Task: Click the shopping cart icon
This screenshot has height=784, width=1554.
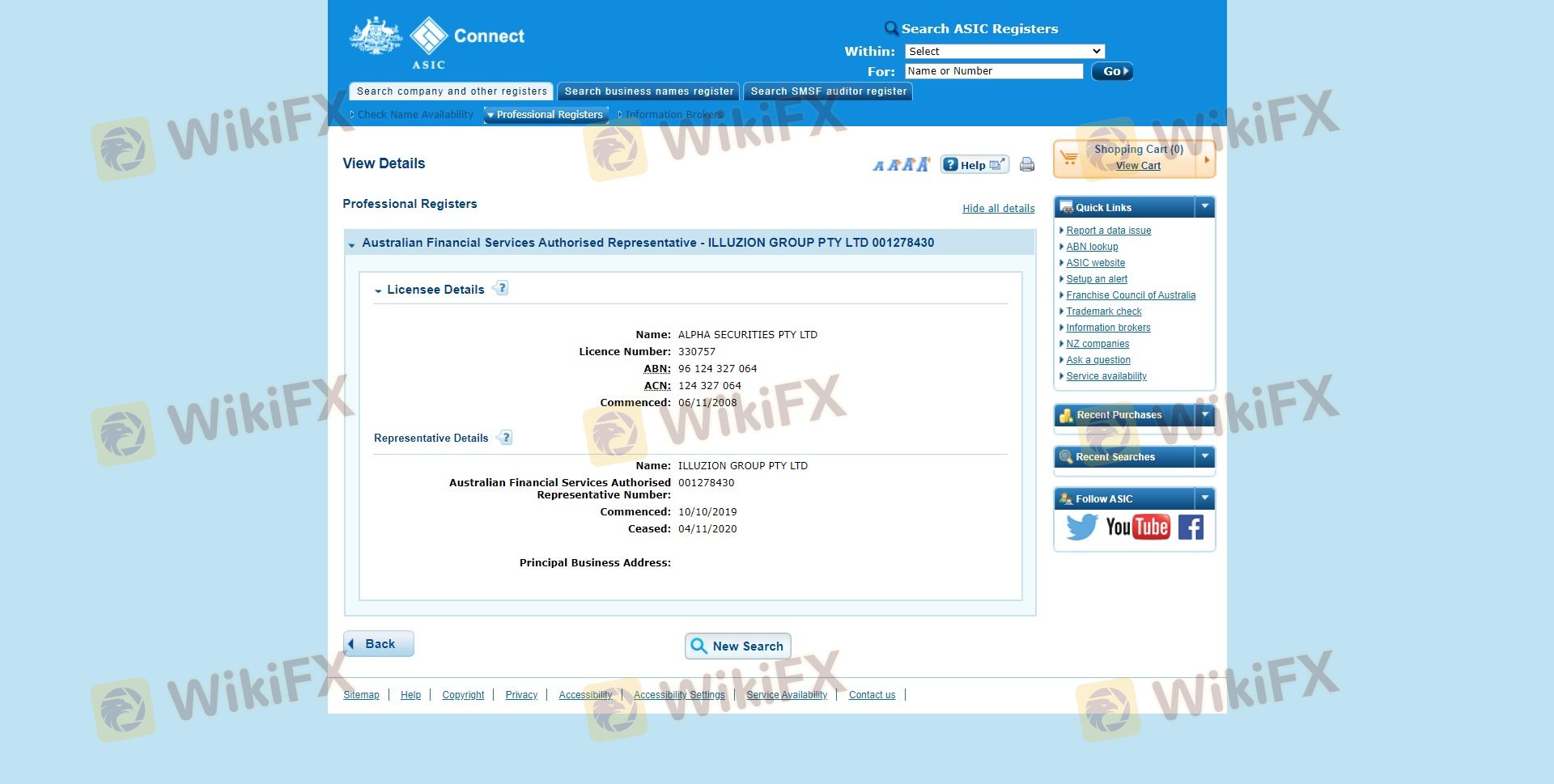Action: [1069, 158]
